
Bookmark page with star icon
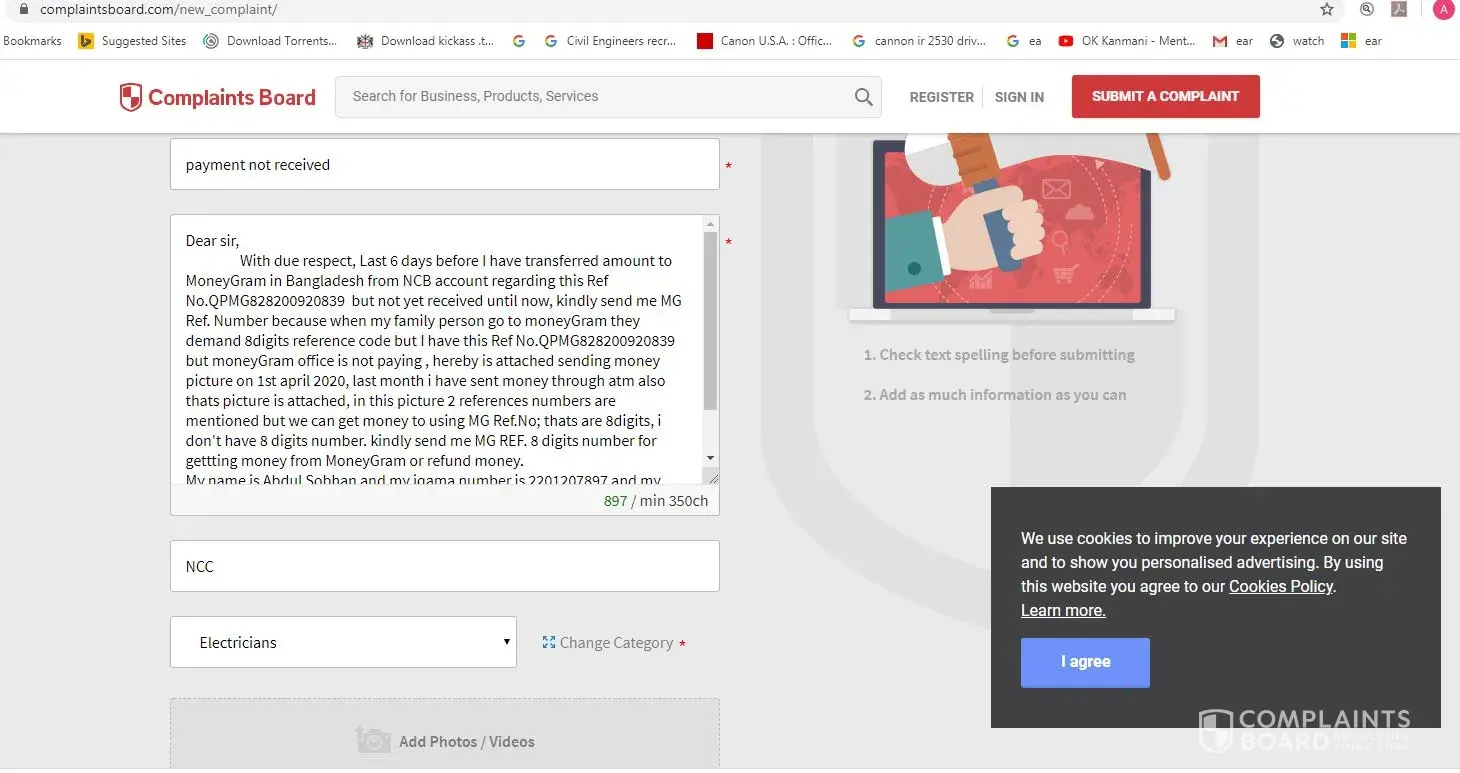point(1327,9)
